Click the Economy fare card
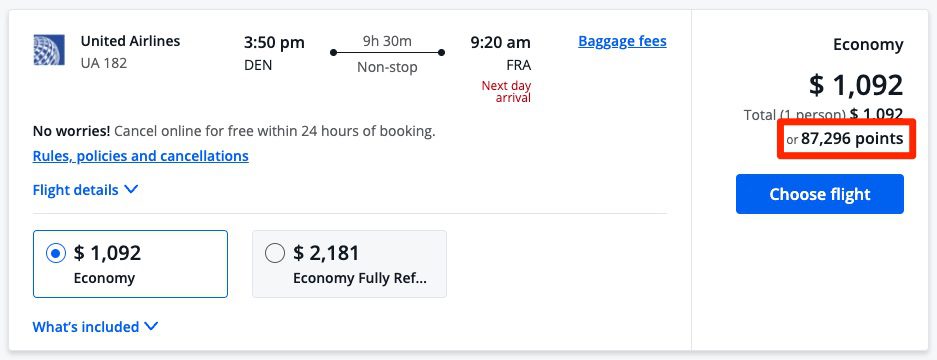 click(x=130, y=264)
